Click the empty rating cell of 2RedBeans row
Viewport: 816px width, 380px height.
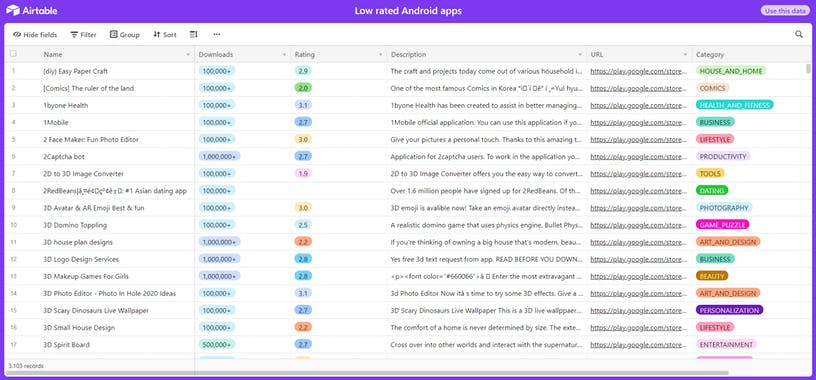point(339,191)
